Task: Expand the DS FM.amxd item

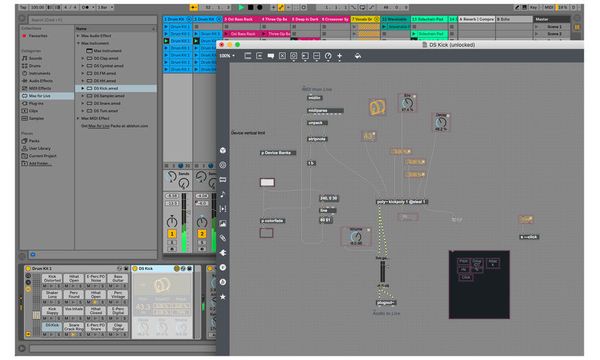Action: (x=83, y=73)
